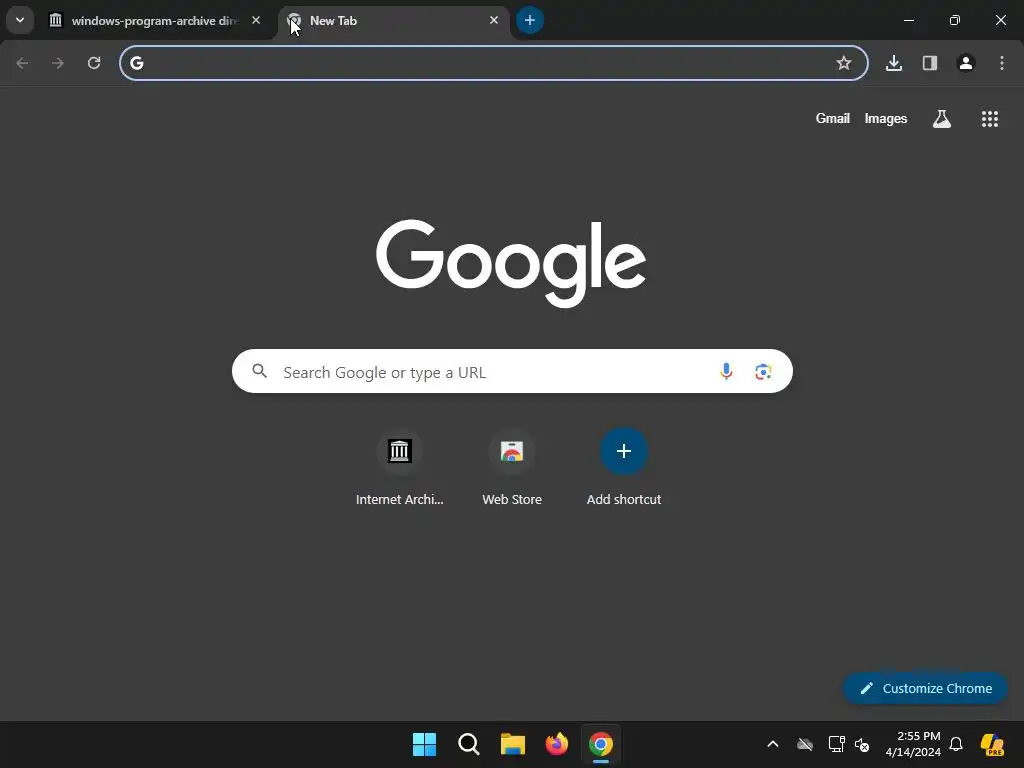Viewport: 1024px width, 768px height.
Task: Go back to previous page
Action: pos(22,63)
